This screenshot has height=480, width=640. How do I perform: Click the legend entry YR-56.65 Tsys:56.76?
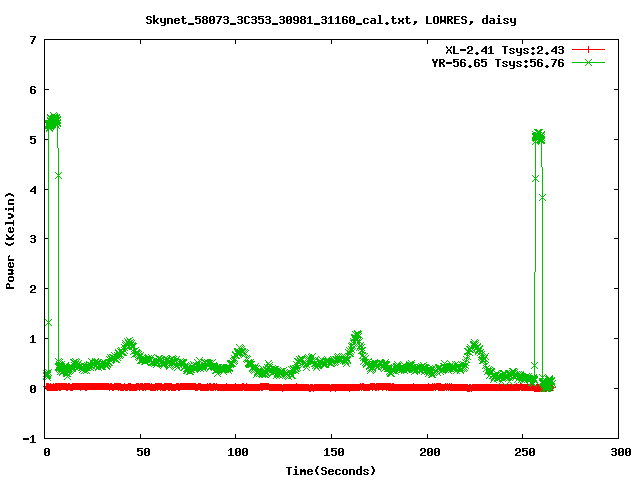coord(498,63)
